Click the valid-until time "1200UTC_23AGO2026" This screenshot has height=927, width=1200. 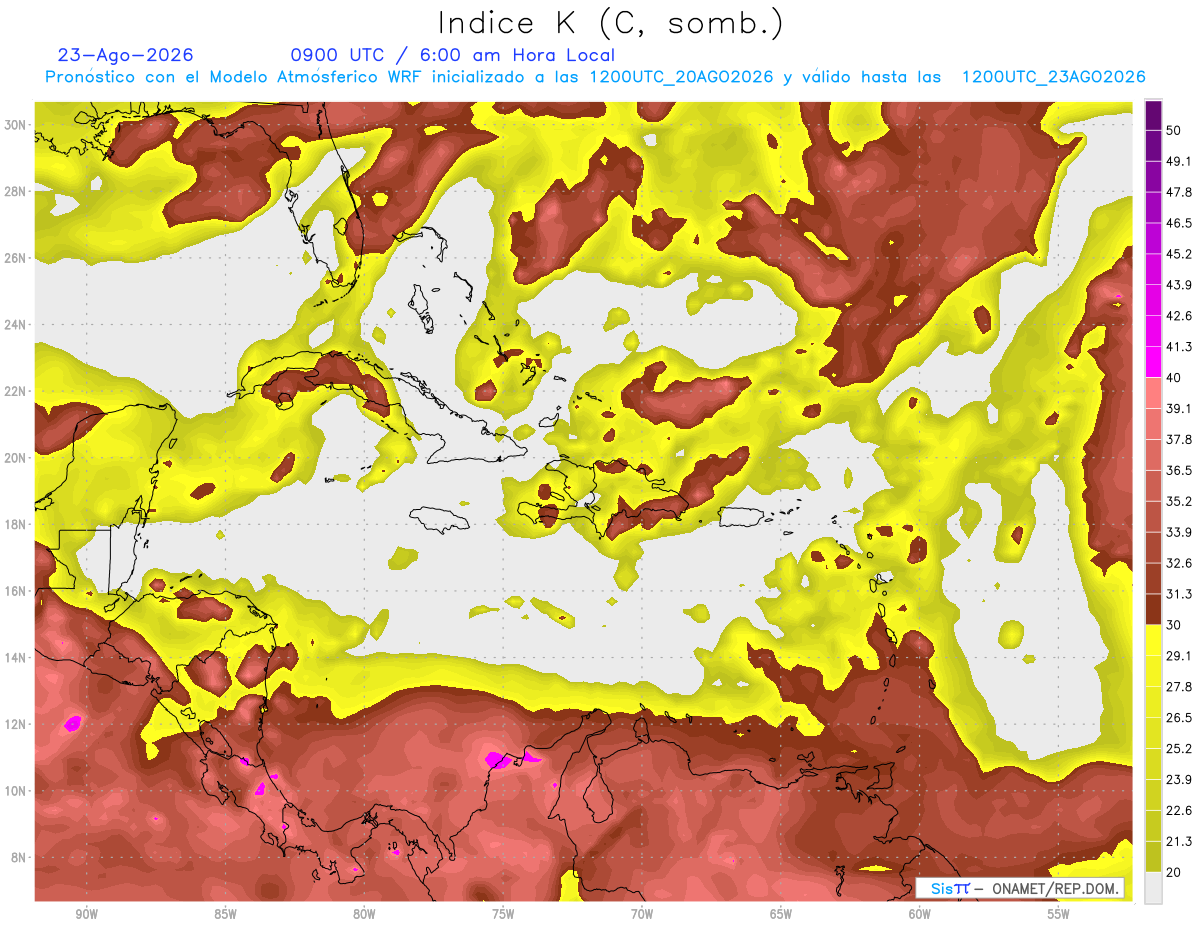1053,77
